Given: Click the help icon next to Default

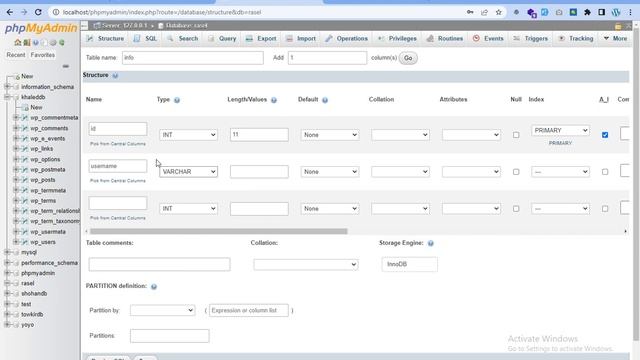Looking at the screenshot, I should tap(325, 100).
